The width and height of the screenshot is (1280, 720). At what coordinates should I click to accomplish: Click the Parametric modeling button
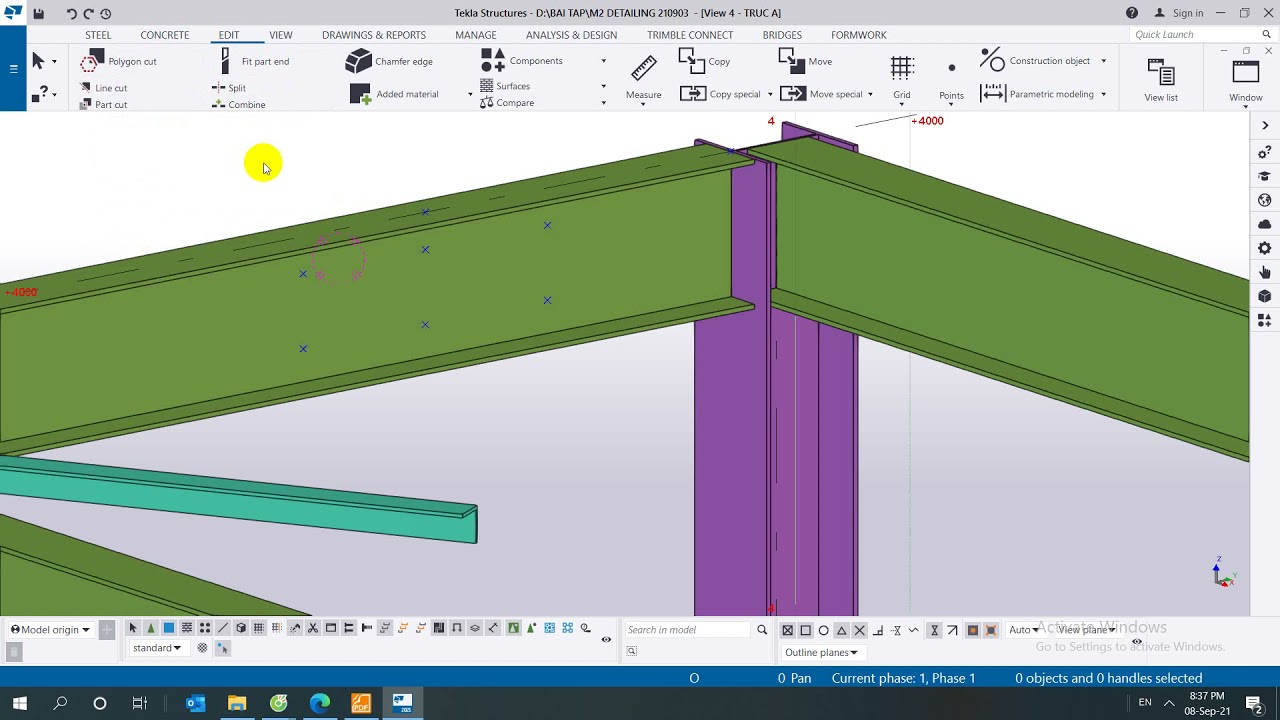coord(1037,94)
